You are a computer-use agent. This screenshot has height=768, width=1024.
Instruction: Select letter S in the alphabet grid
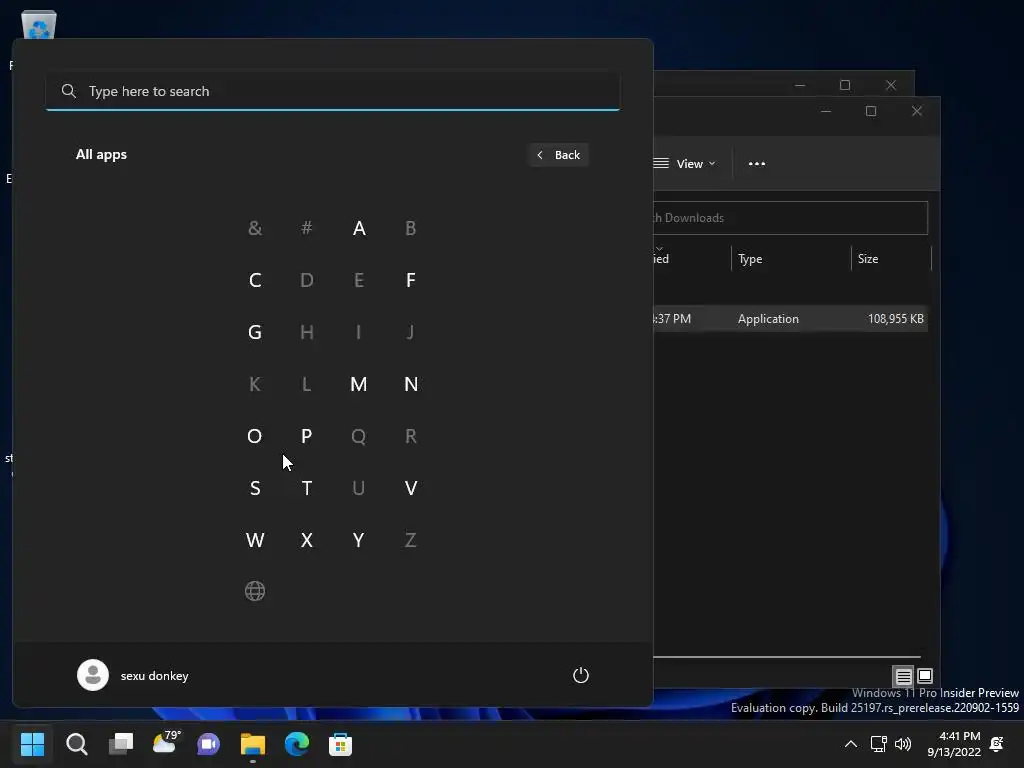pyautogui.click(x=255, y=488)
